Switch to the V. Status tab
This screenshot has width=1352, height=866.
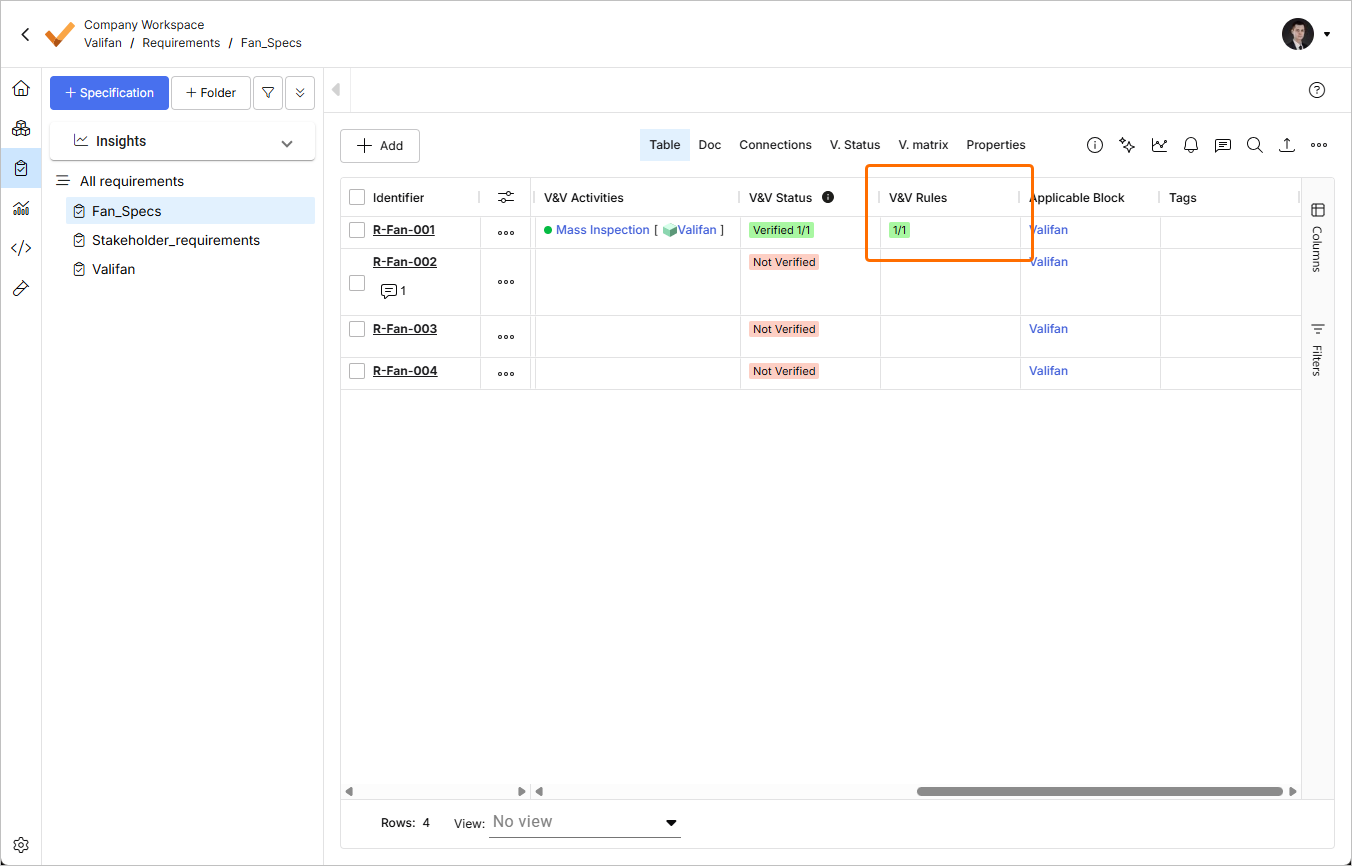pos(855,145)
